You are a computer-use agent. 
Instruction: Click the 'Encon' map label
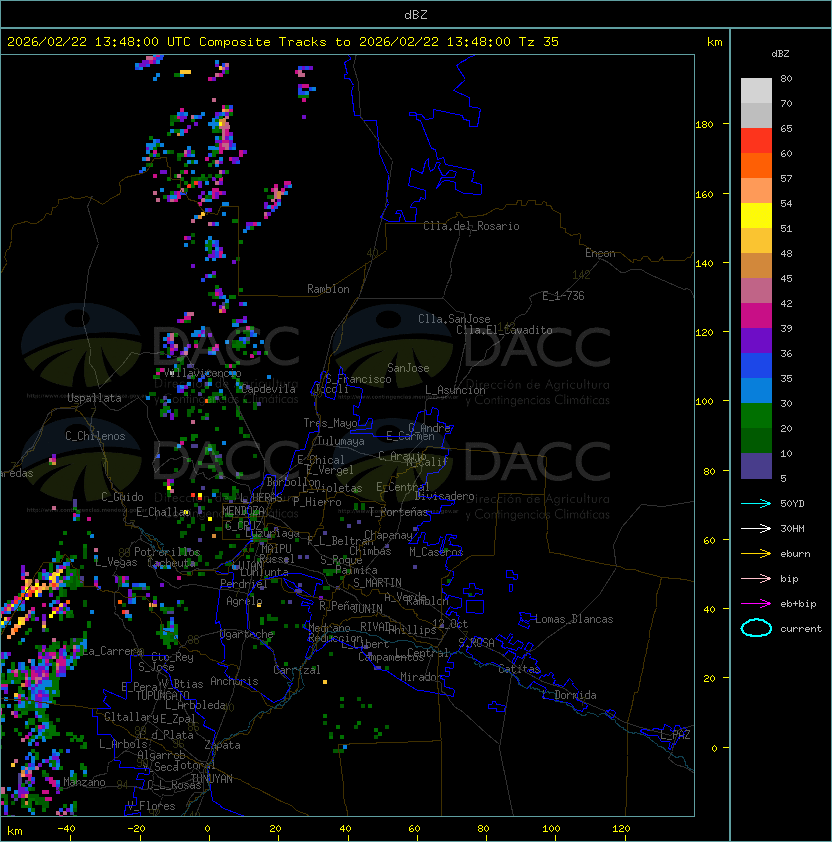click(x=600, y=253)
